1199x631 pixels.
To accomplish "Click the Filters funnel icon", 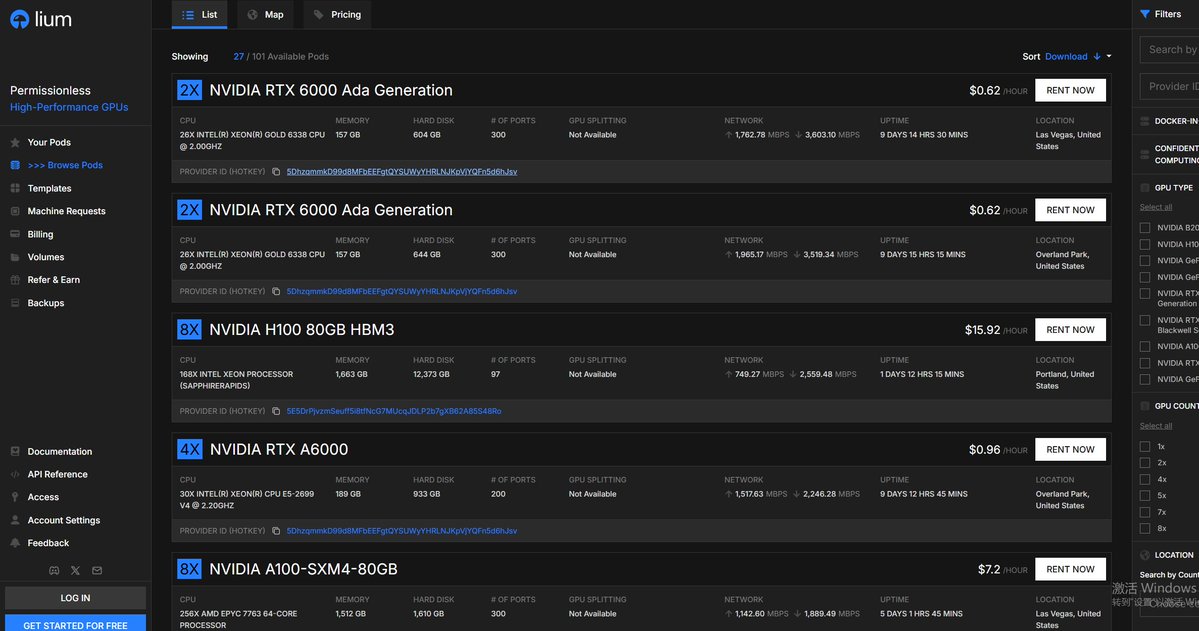I will tap(1145, 14).
